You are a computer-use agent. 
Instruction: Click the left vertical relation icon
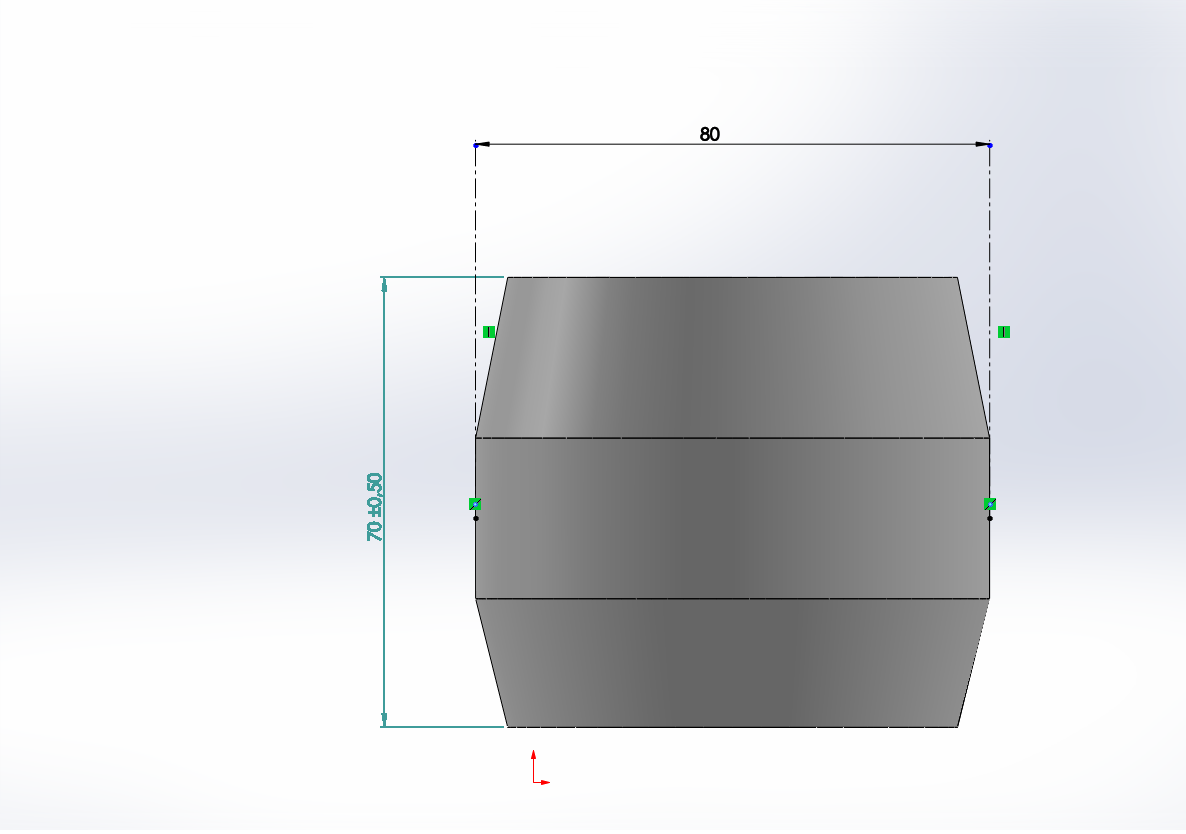tap(489, 331)
